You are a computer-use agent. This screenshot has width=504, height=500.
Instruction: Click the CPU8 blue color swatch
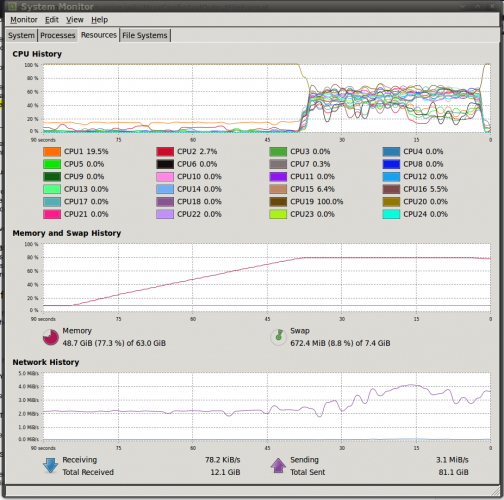coord(391,164)
